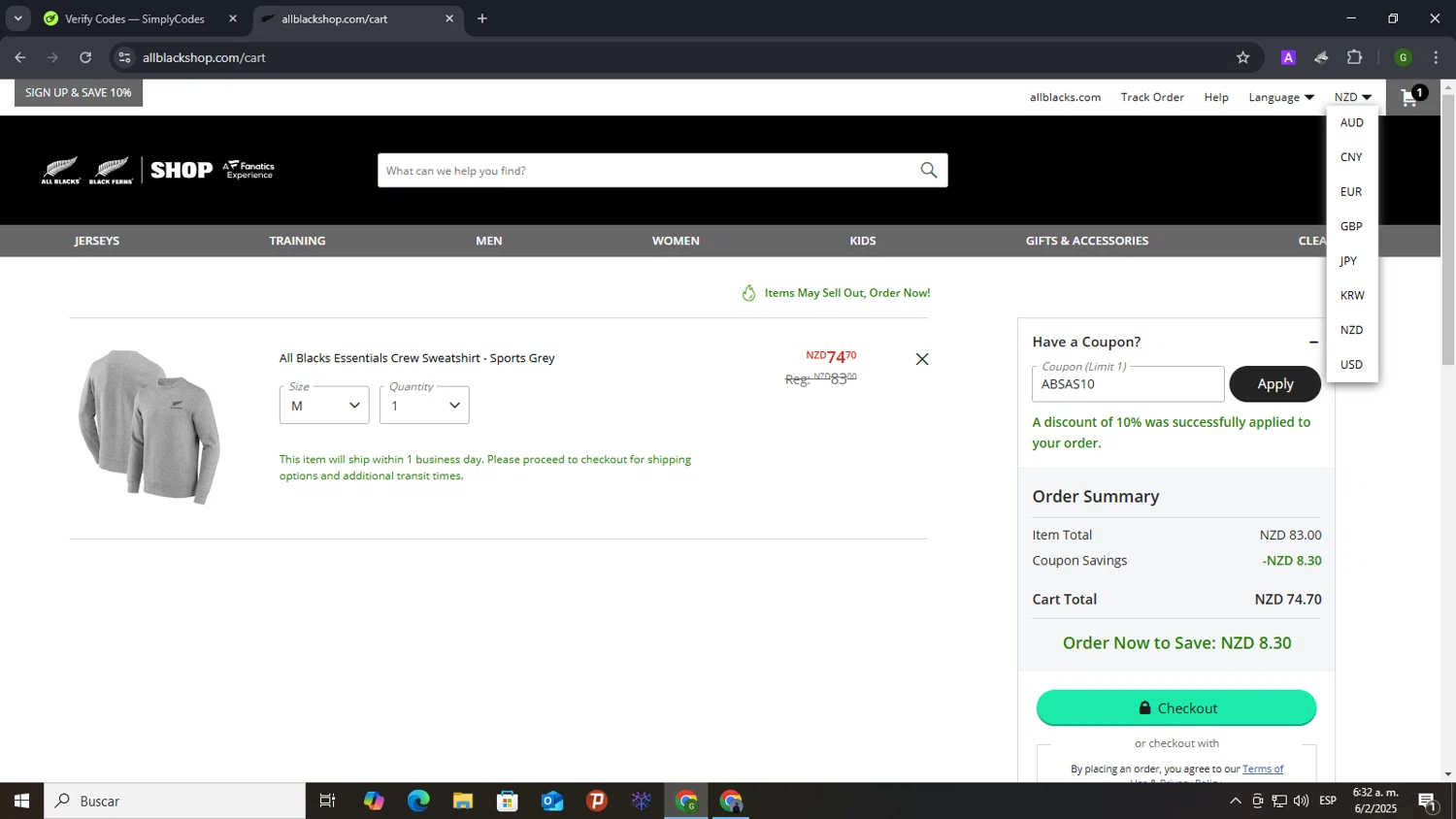Select GBP currency

(x=1352, y=226)
